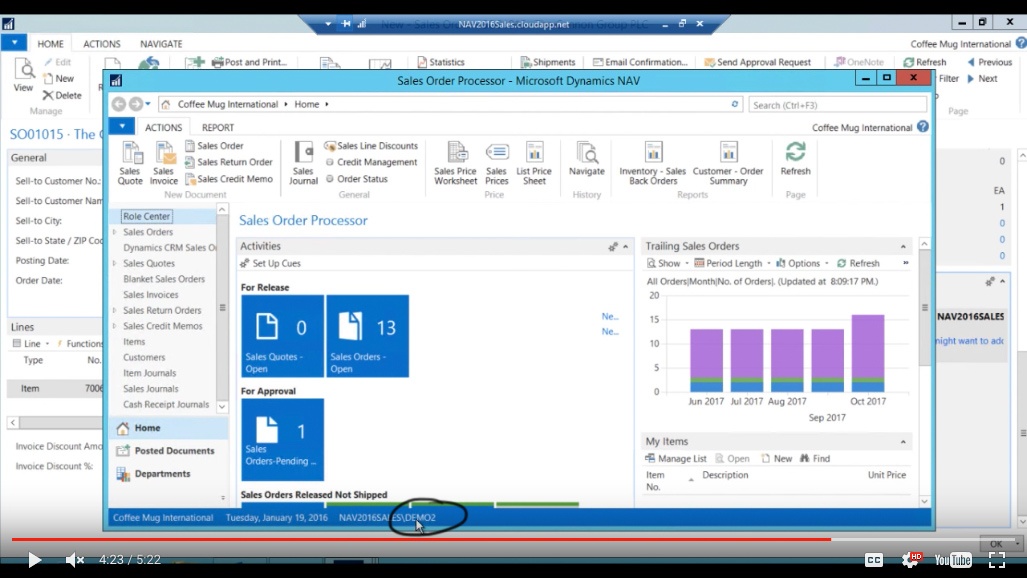Click Set Up Cues
The image size is (1027, 578).
tap(271, 263)
